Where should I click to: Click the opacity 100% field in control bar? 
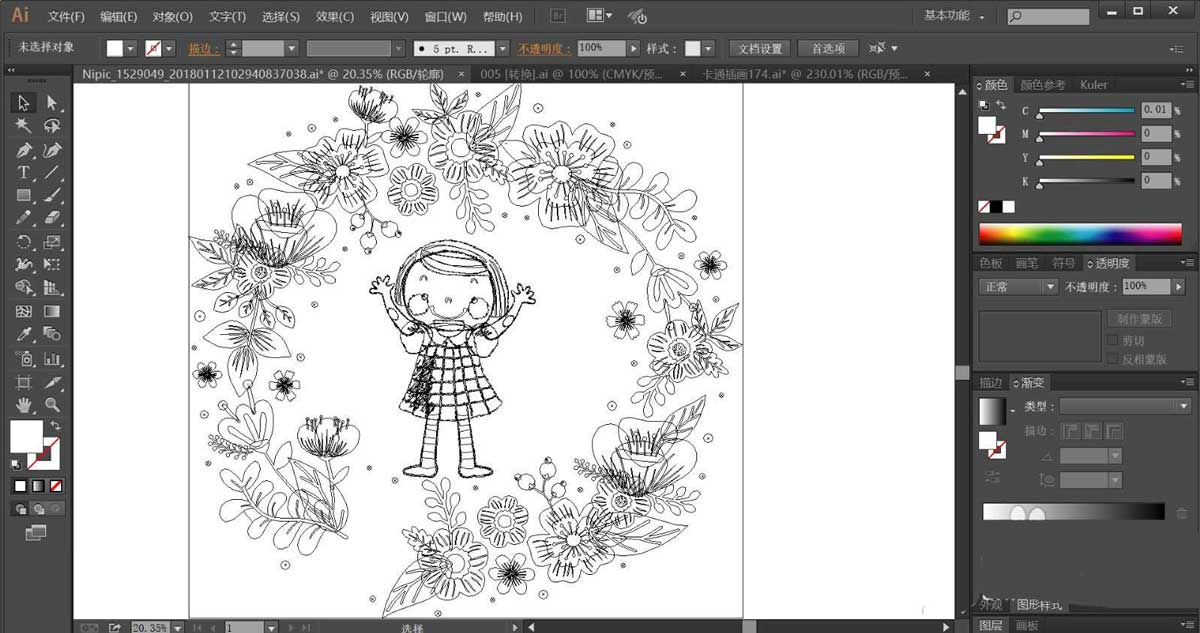click(x=601, y=48)
